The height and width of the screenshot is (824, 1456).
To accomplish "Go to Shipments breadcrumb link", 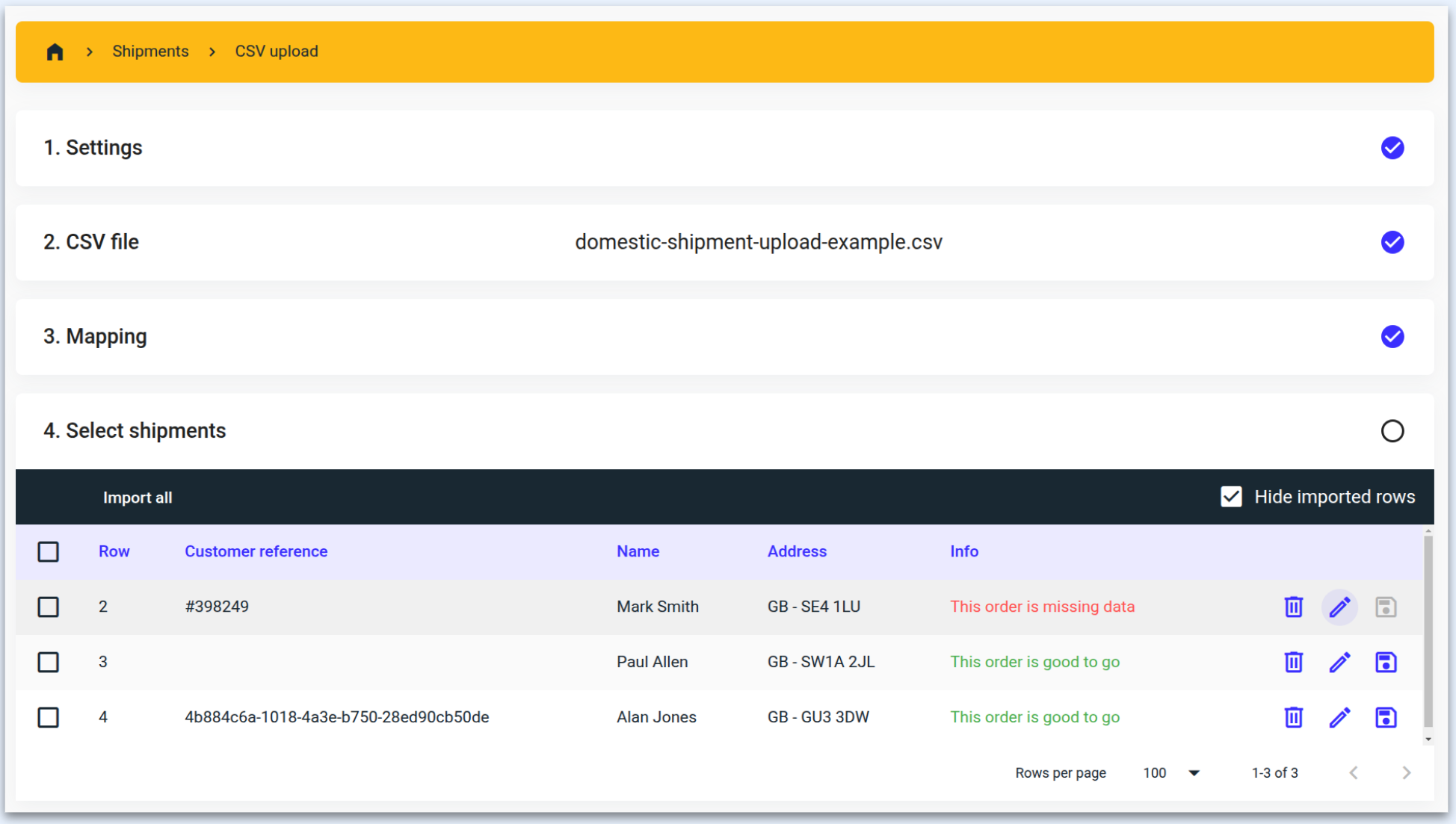I will pos(150,52).
